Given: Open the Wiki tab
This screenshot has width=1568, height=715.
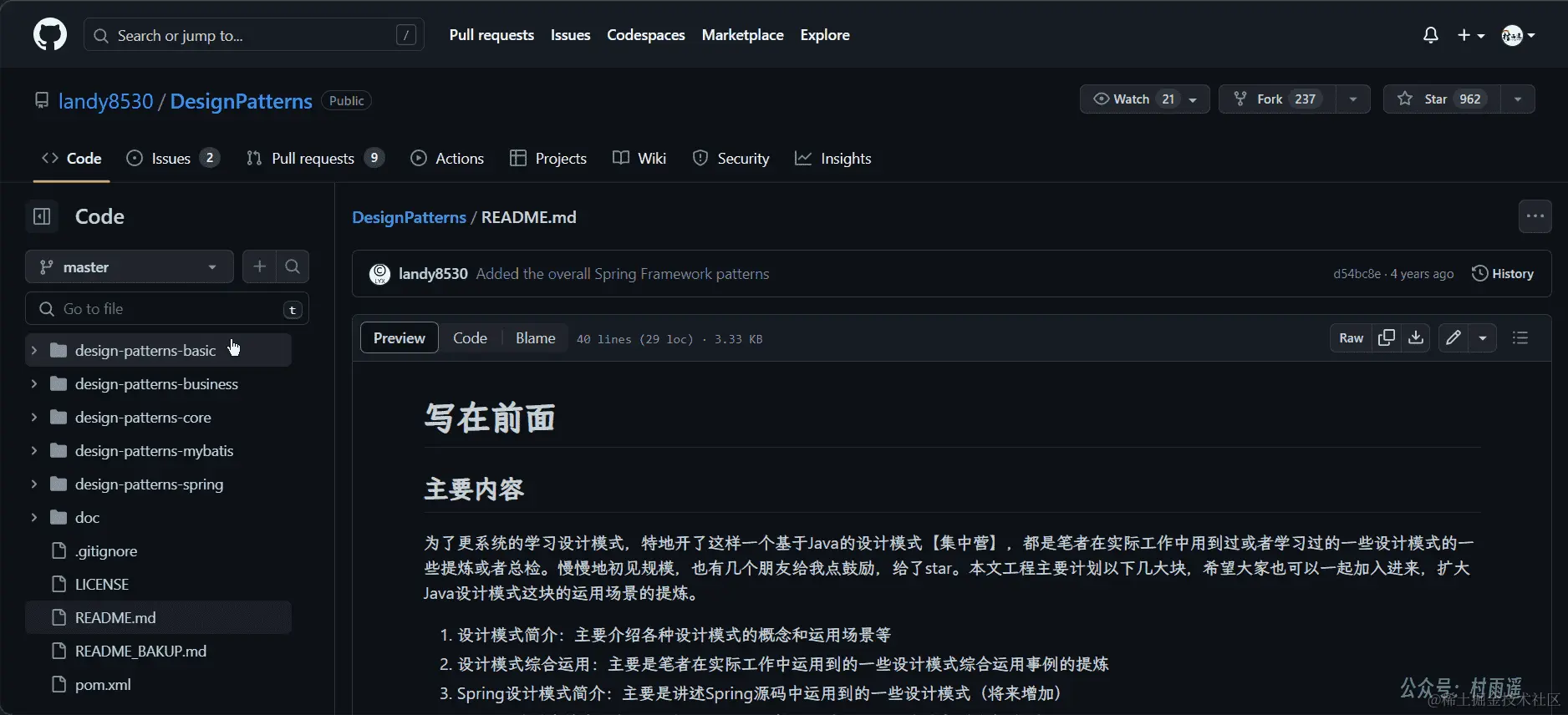Looking at the screenshot, I should coord(639,158).
